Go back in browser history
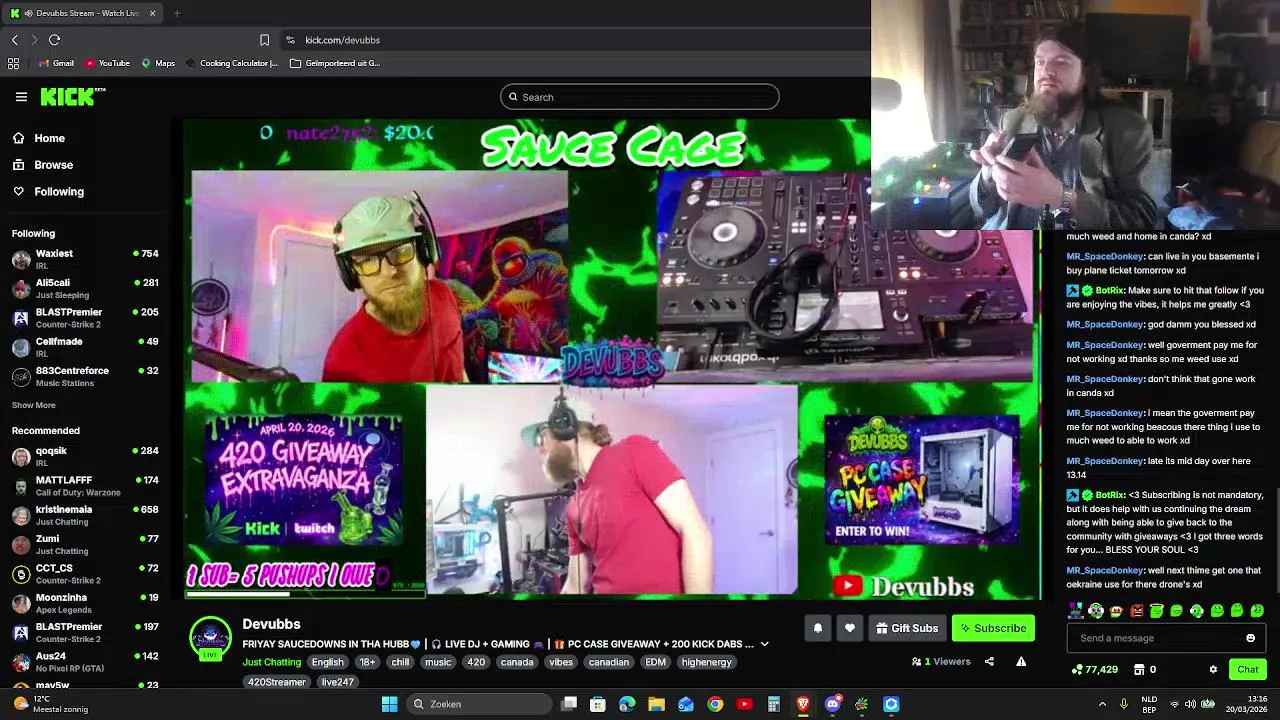1280x720 pixels. pyautogui.click(x=14, y=40)
